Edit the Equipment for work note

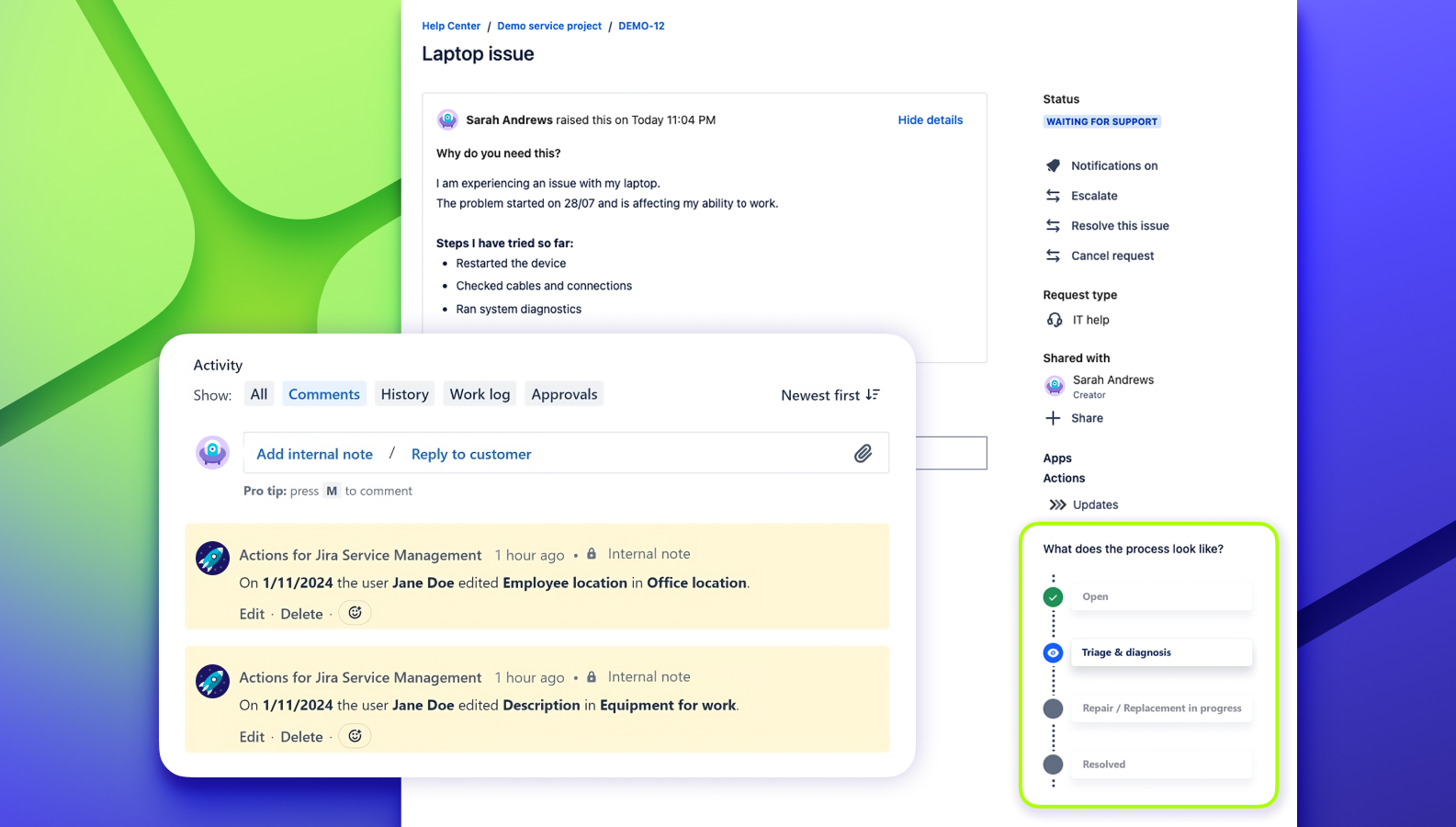coord(252,737)
